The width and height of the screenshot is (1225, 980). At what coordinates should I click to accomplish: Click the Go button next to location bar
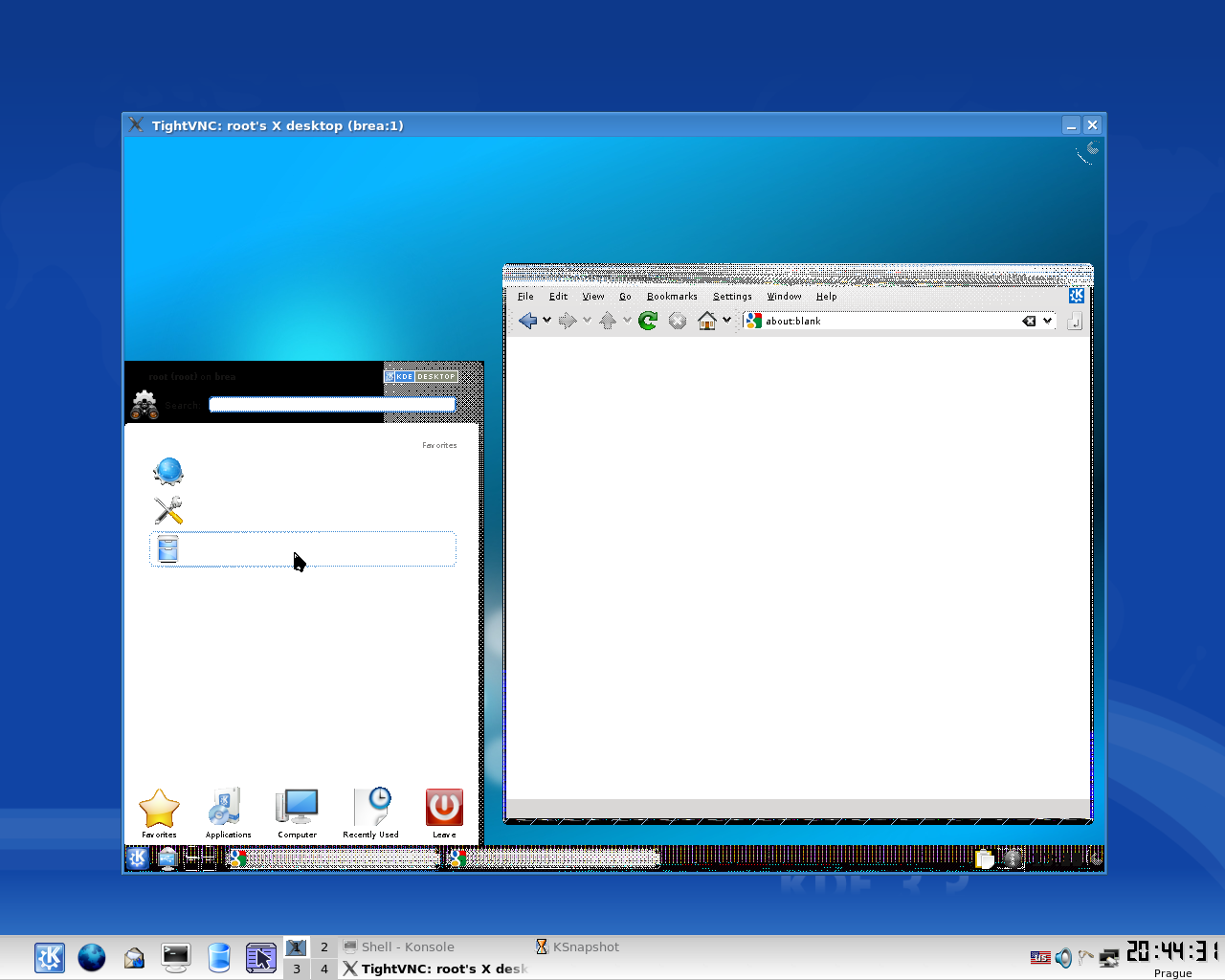click(x=1075, y=322)
